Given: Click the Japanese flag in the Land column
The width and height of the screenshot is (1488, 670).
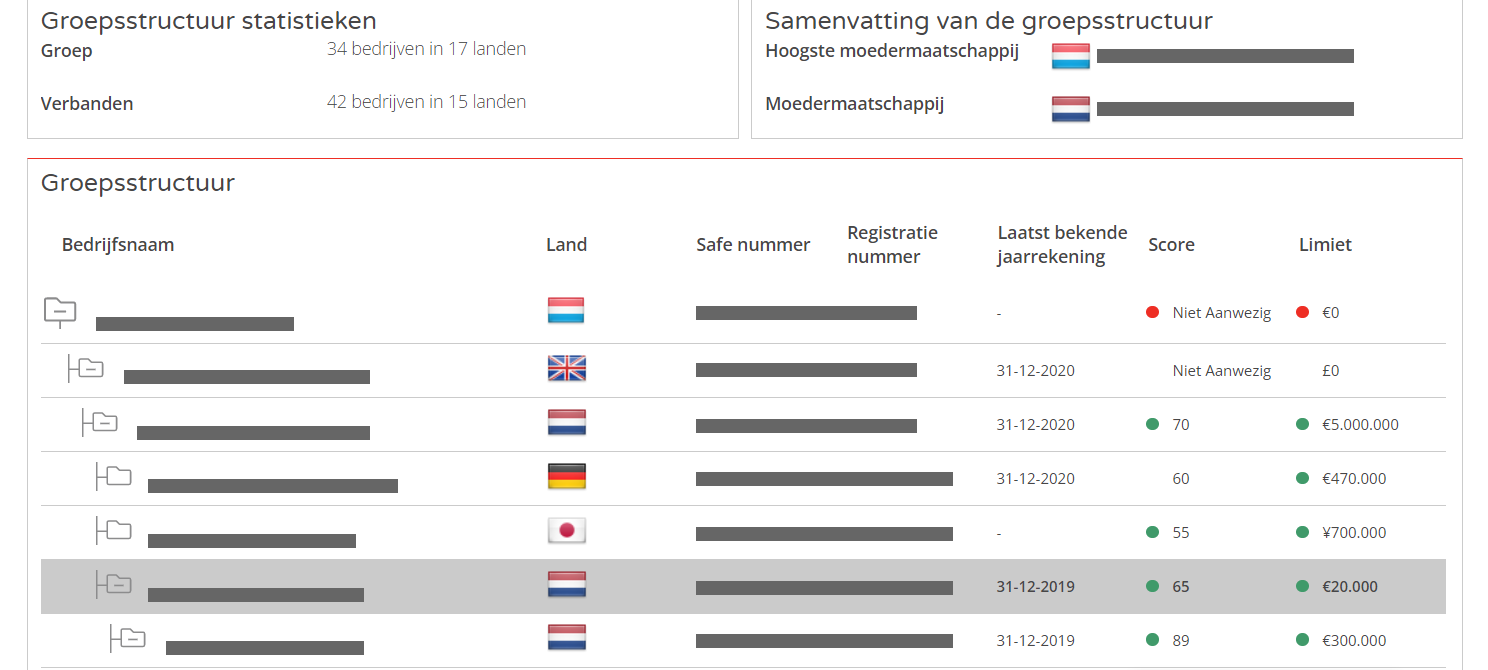Looking at the screenshot, I should pos(566,531).
